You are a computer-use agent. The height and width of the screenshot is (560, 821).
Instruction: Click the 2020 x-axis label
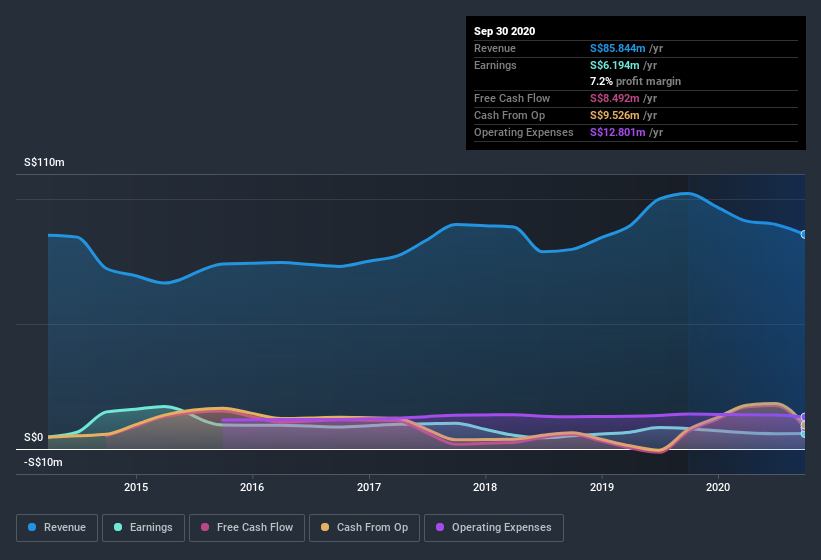tap(718, 487)
